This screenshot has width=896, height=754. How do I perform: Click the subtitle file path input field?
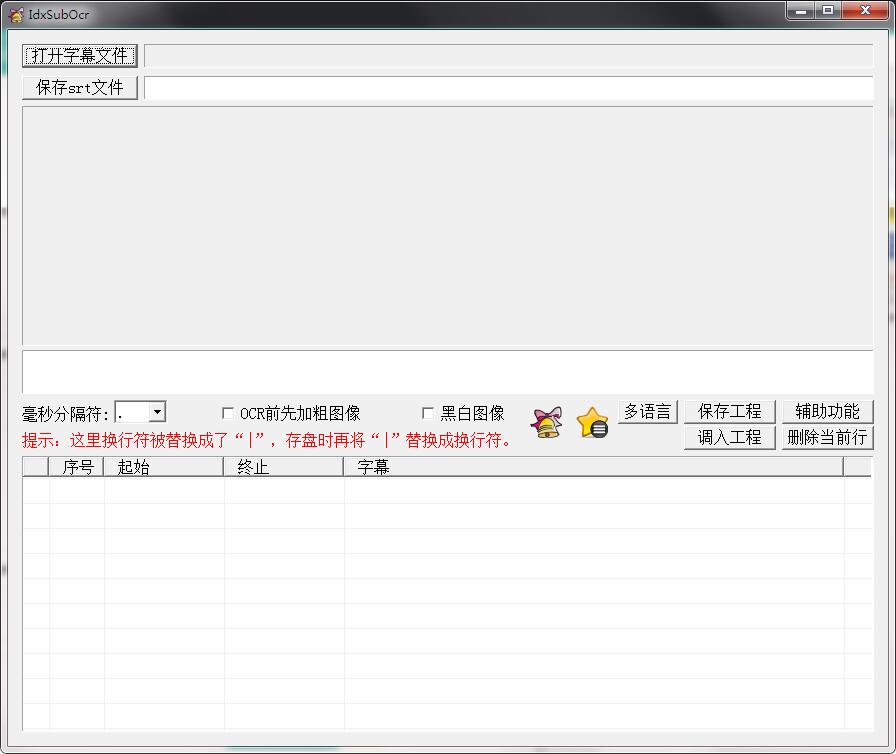510,55
